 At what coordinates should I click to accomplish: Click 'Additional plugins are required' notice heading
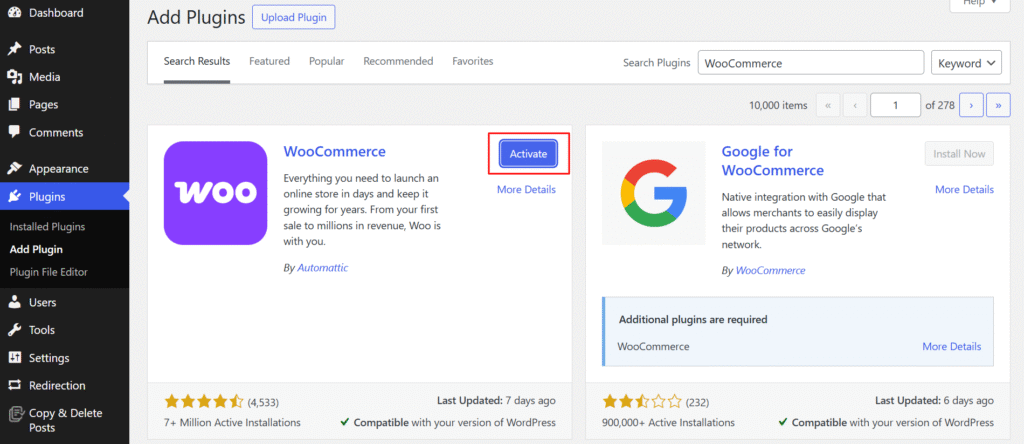coord(693,320)
